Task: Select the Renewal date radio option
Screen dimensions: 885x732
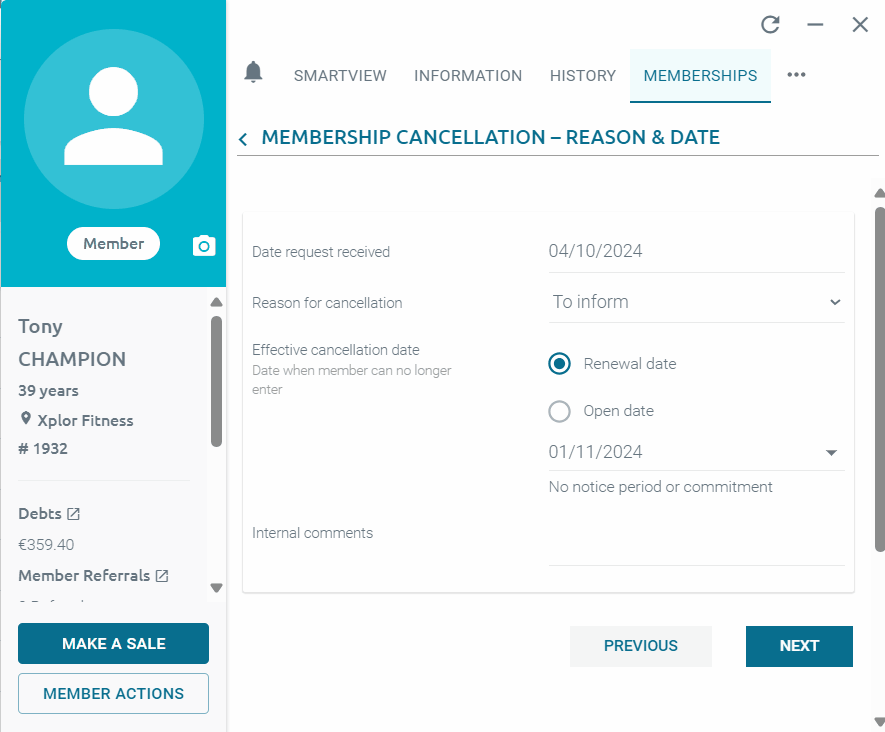Action: (x=560, y=364)
